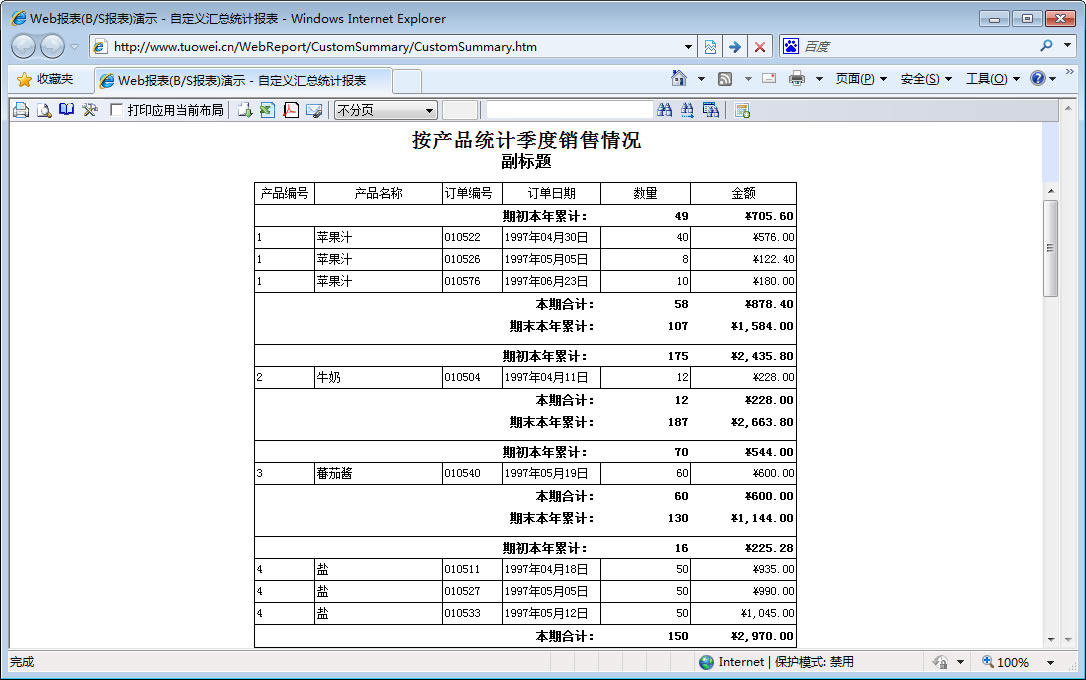Image resolution: width=1086 pixels, height=680 pixels.
Task: Click the IE home icon
Action: point(679,79)
